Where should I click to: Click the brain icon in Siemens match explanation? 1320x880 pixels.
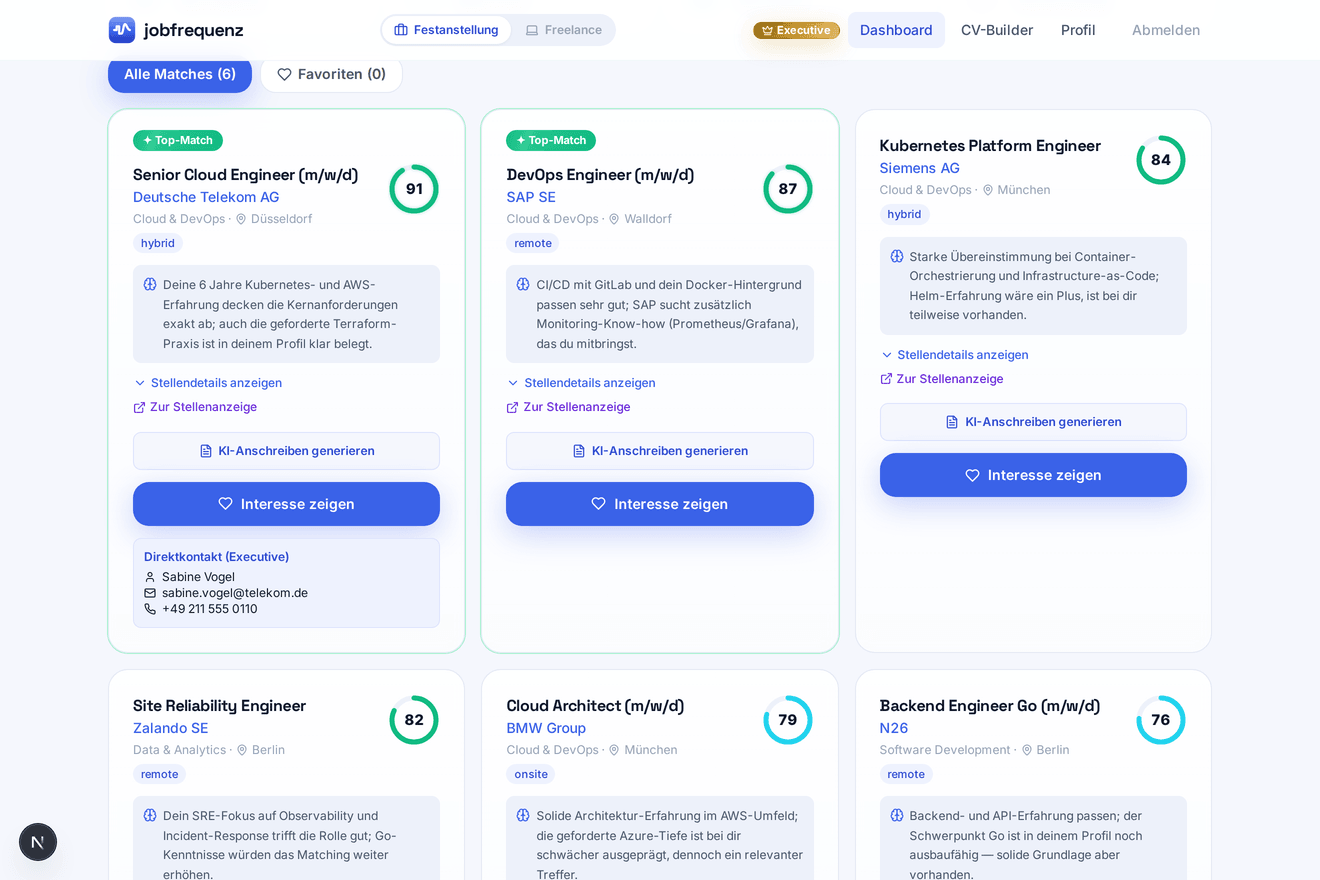pos(897,256)
